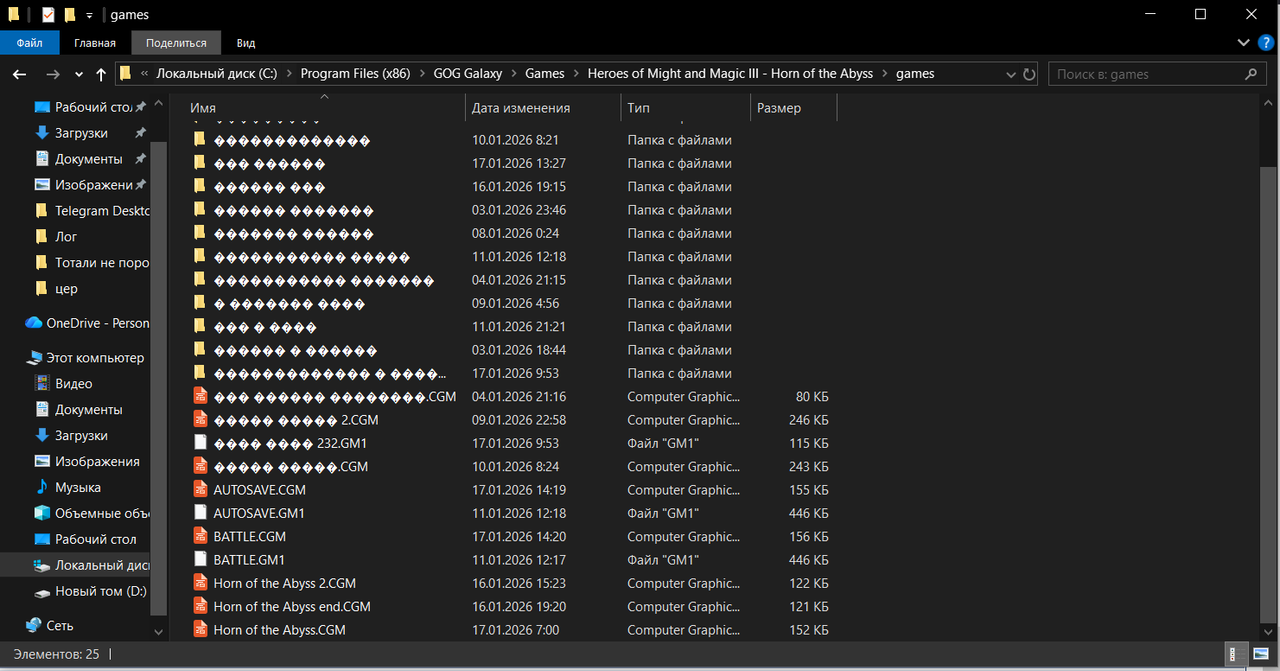Click the icon of Horn of the Abyss.CGM
1280x671 pixels.
click(200, 630)
